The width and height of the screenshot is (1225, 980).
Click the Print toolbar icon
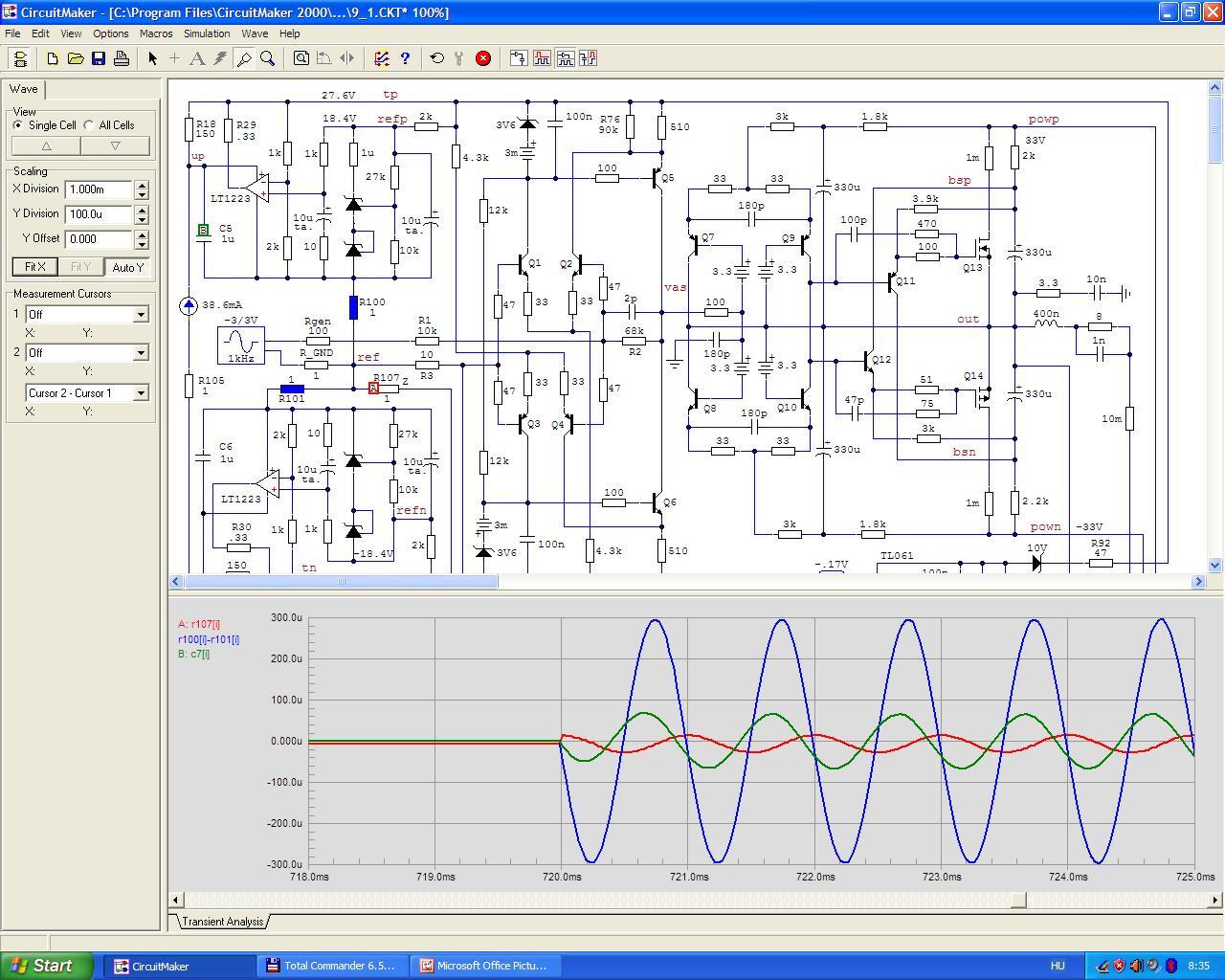coord(122,58)
